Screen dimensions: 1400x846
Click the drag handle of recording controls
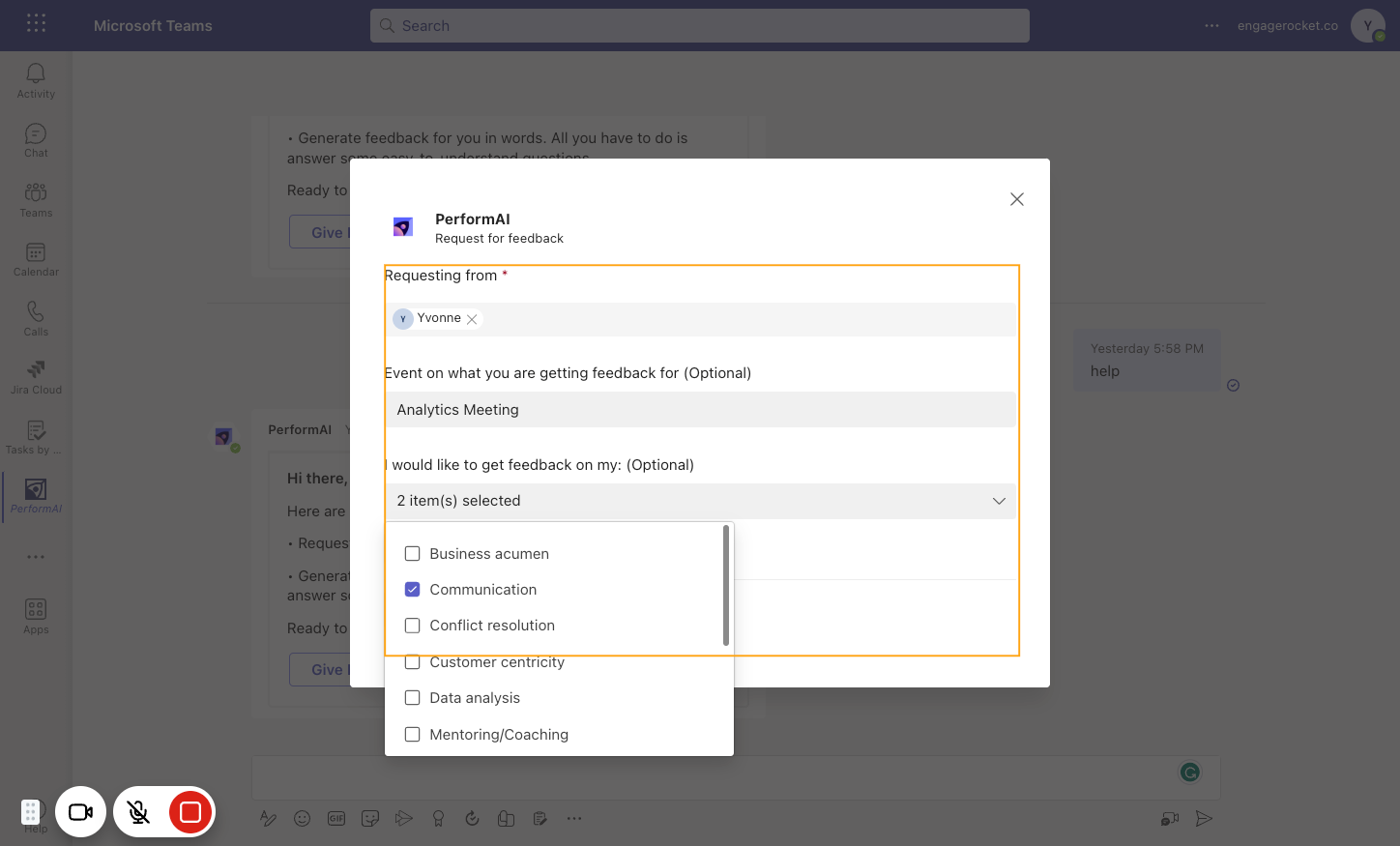(31, 812)
